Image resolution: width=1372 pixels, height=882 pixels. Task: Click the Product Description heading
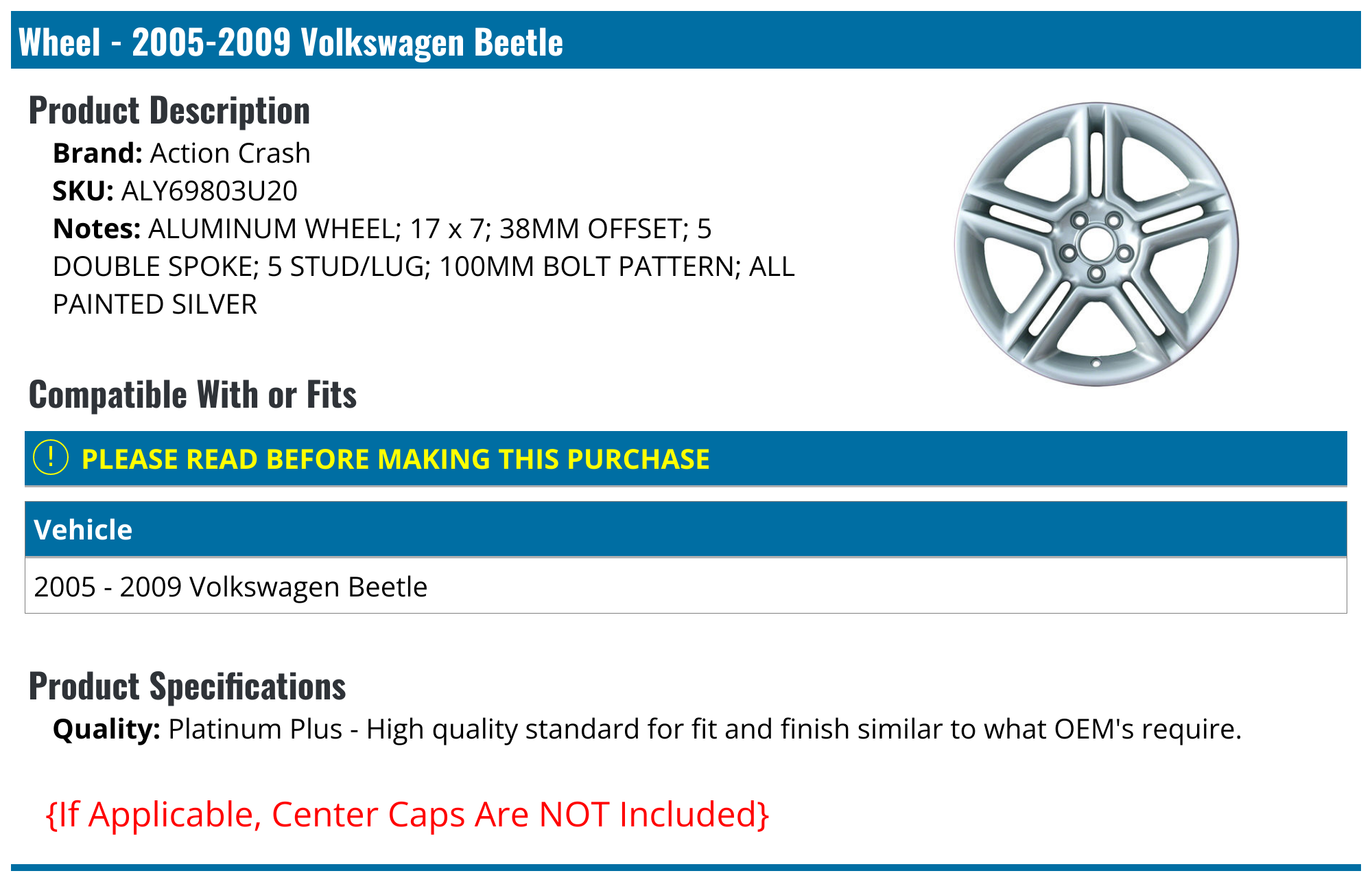[x=169, y=111]
